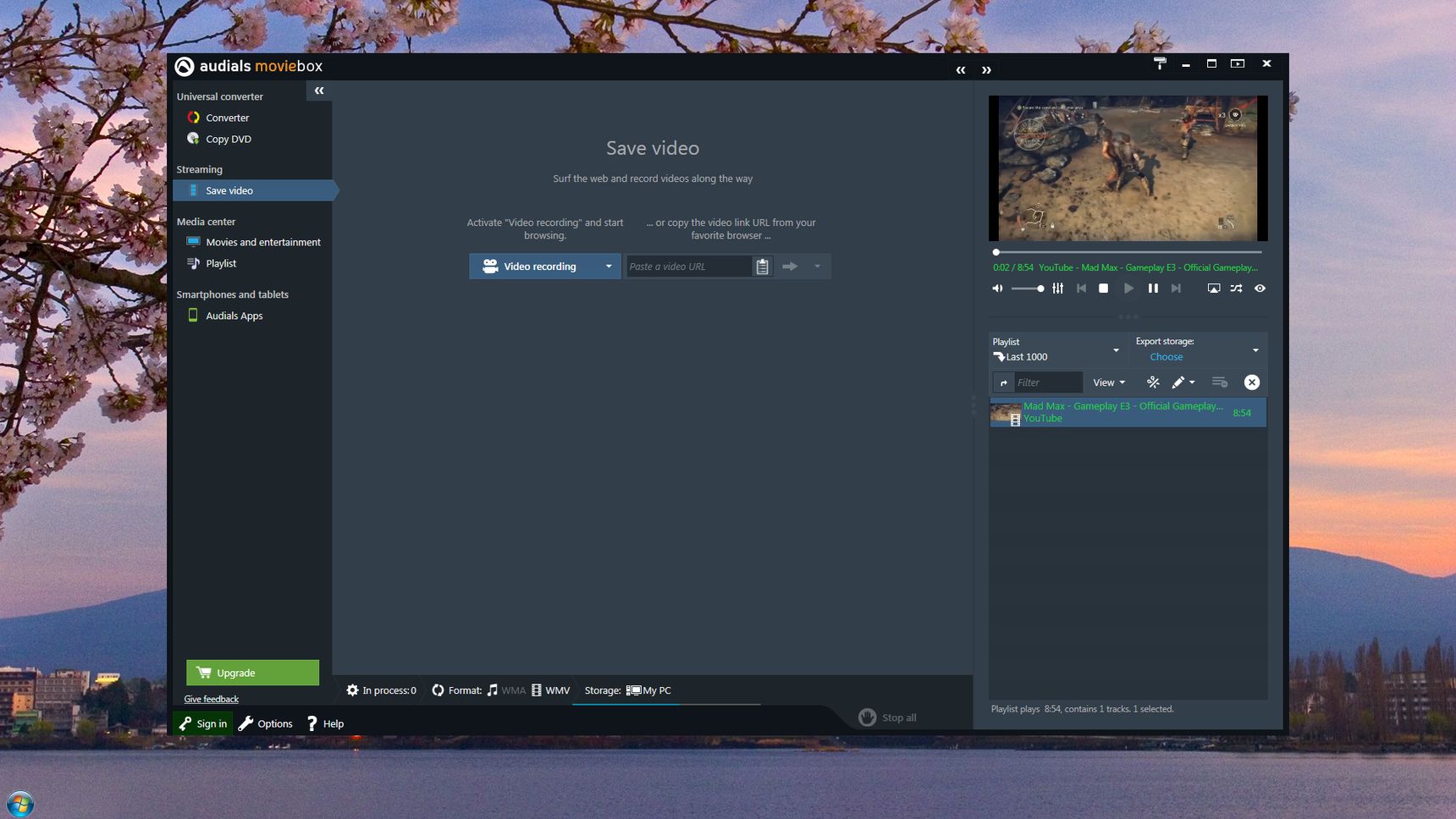
Task: Click the cast-to-screen icon in player
Action: pos(1214,289)
